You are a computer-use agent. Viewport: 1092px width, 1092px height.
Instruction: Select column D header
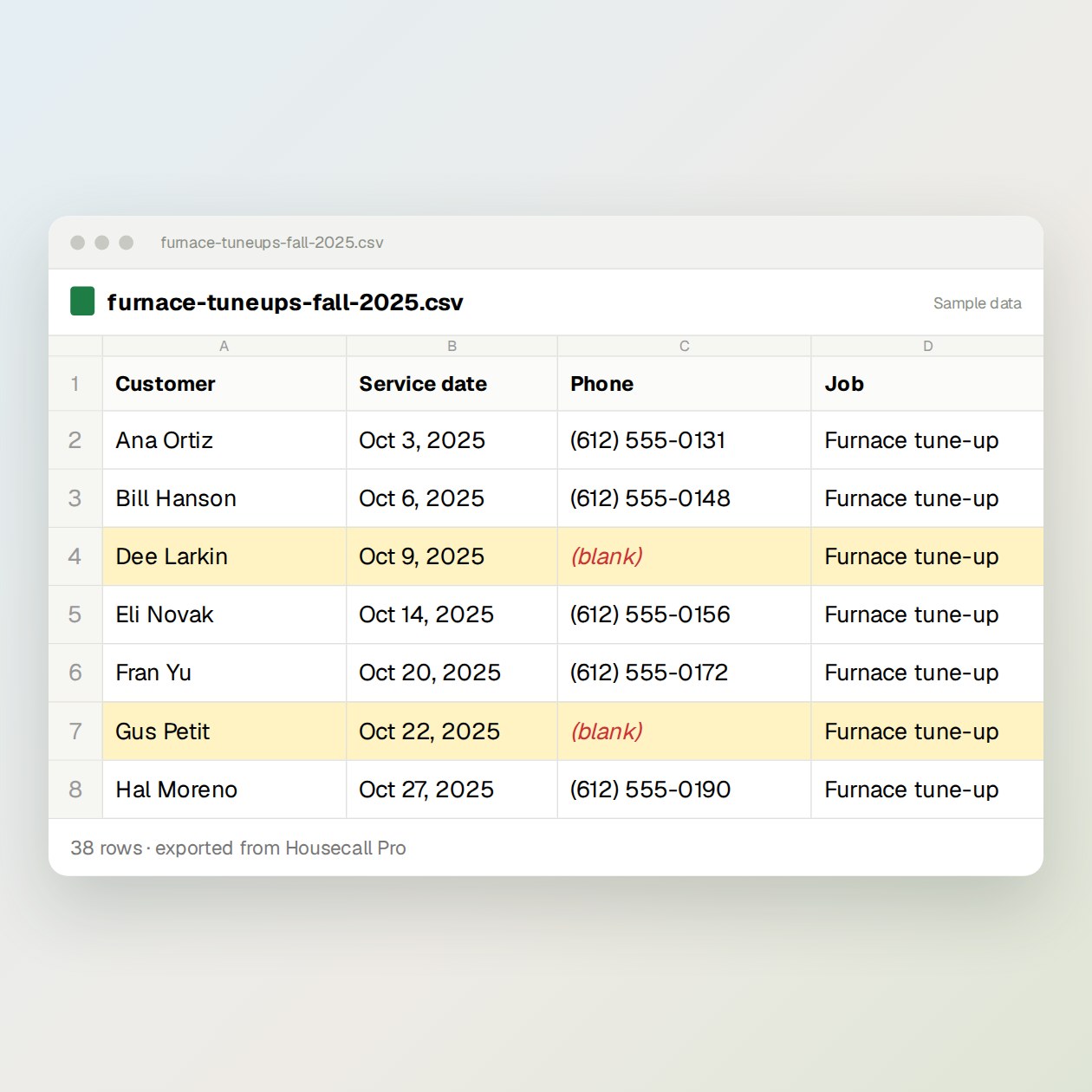(927, 346)
